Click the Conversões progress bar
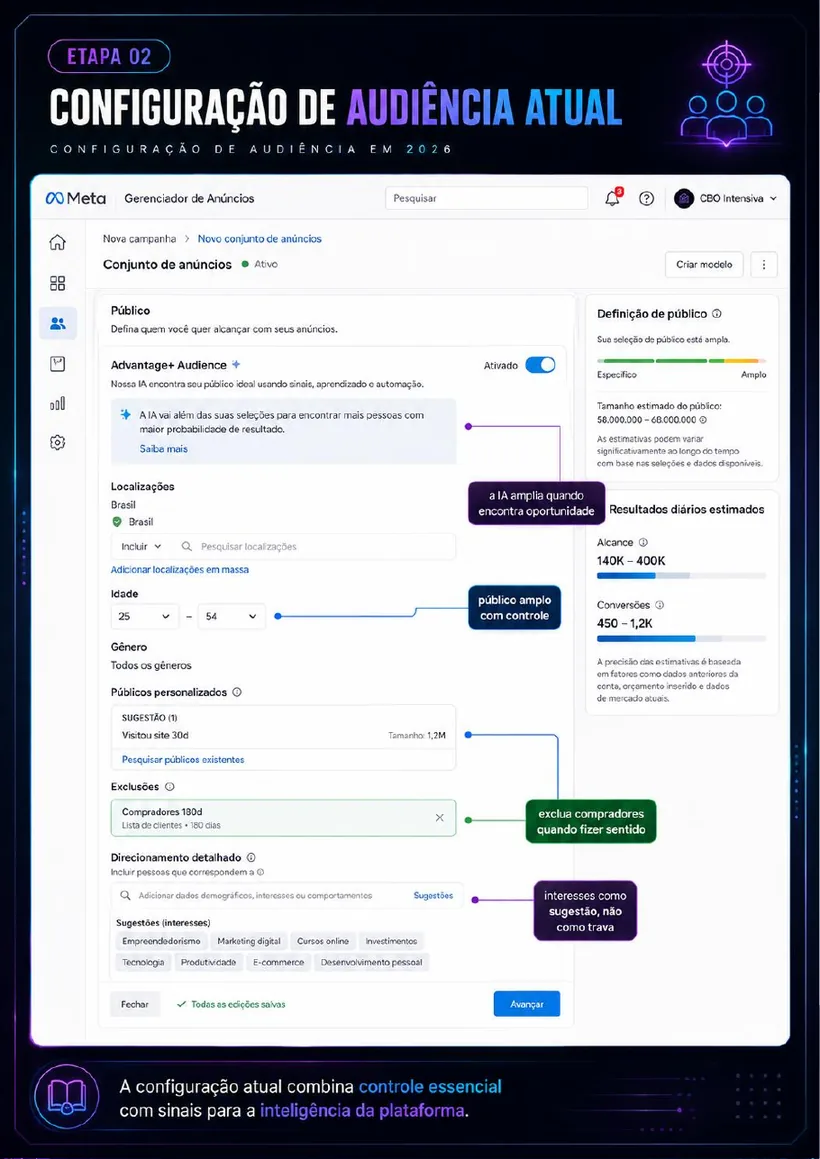The width and height of the screenshot is (820, 1159). (681, 638)
